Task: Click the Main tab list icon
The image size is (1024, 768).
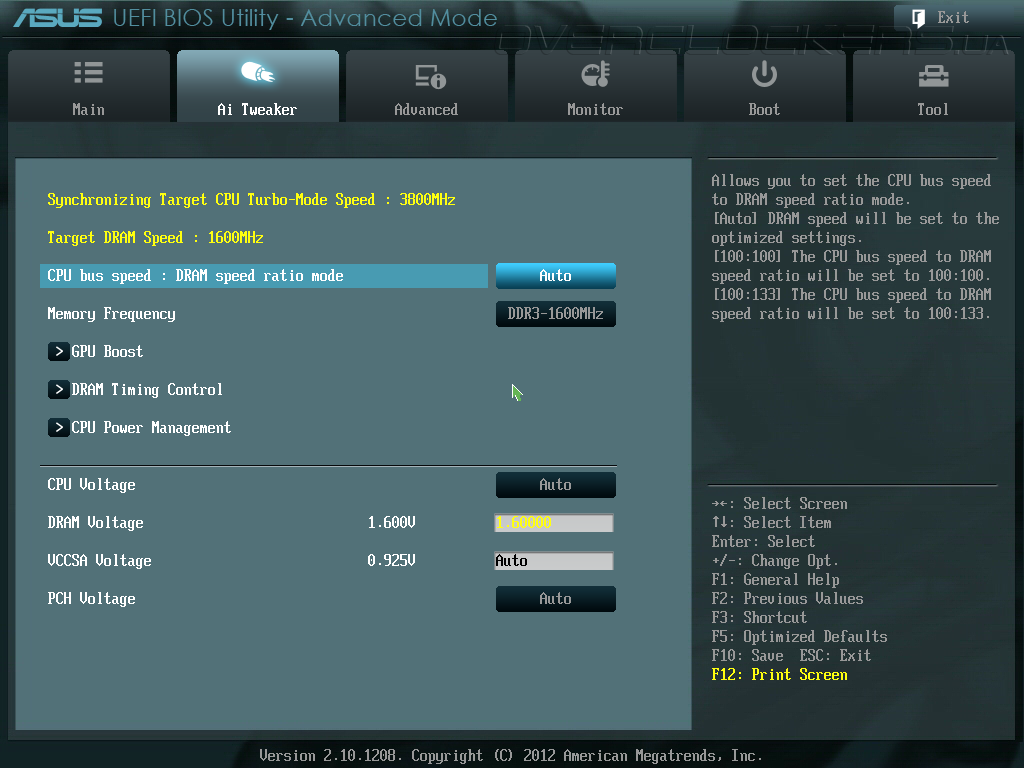Action: click(88, 72)
